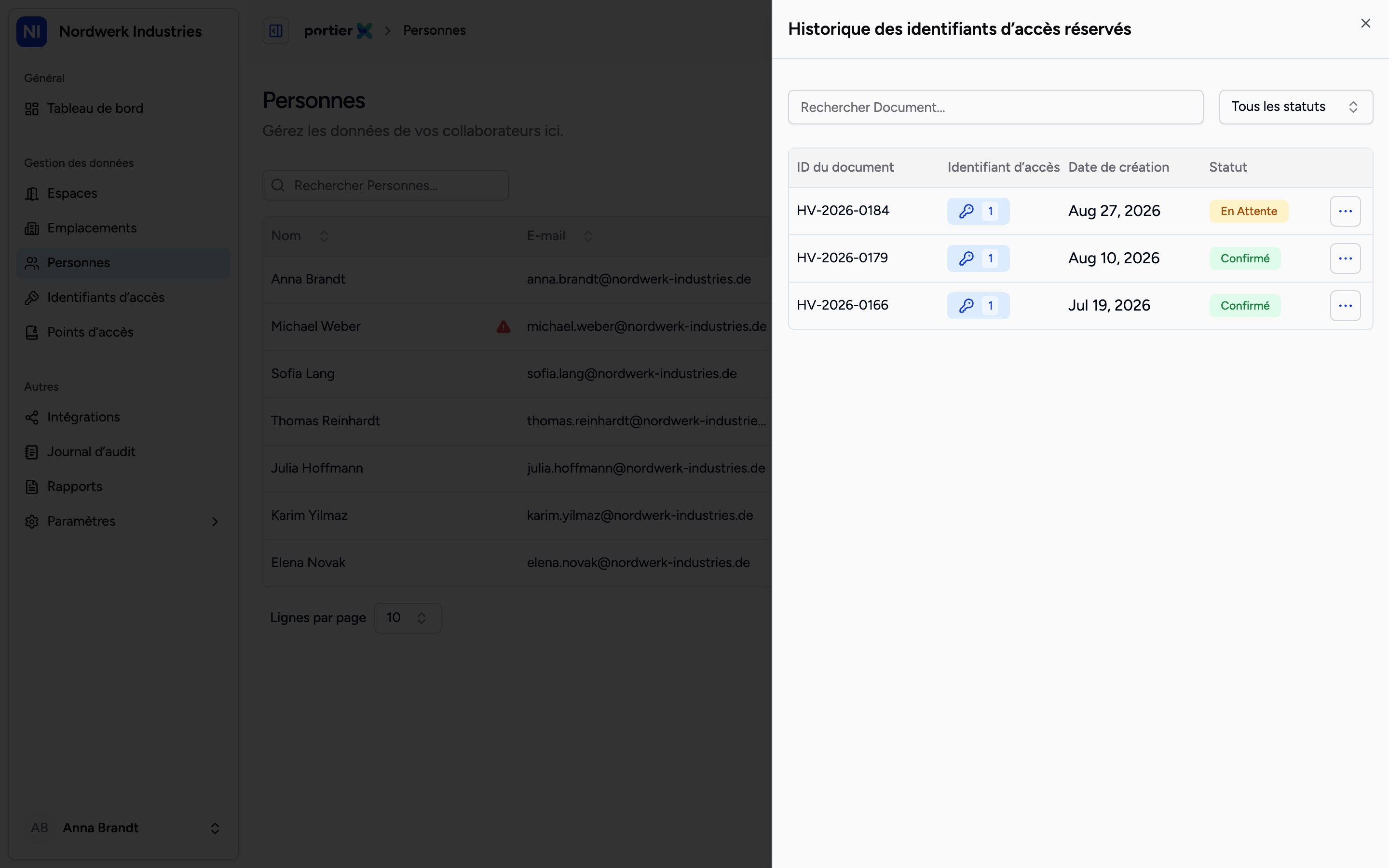Click the Intégrations share icon

click(31, 417)
